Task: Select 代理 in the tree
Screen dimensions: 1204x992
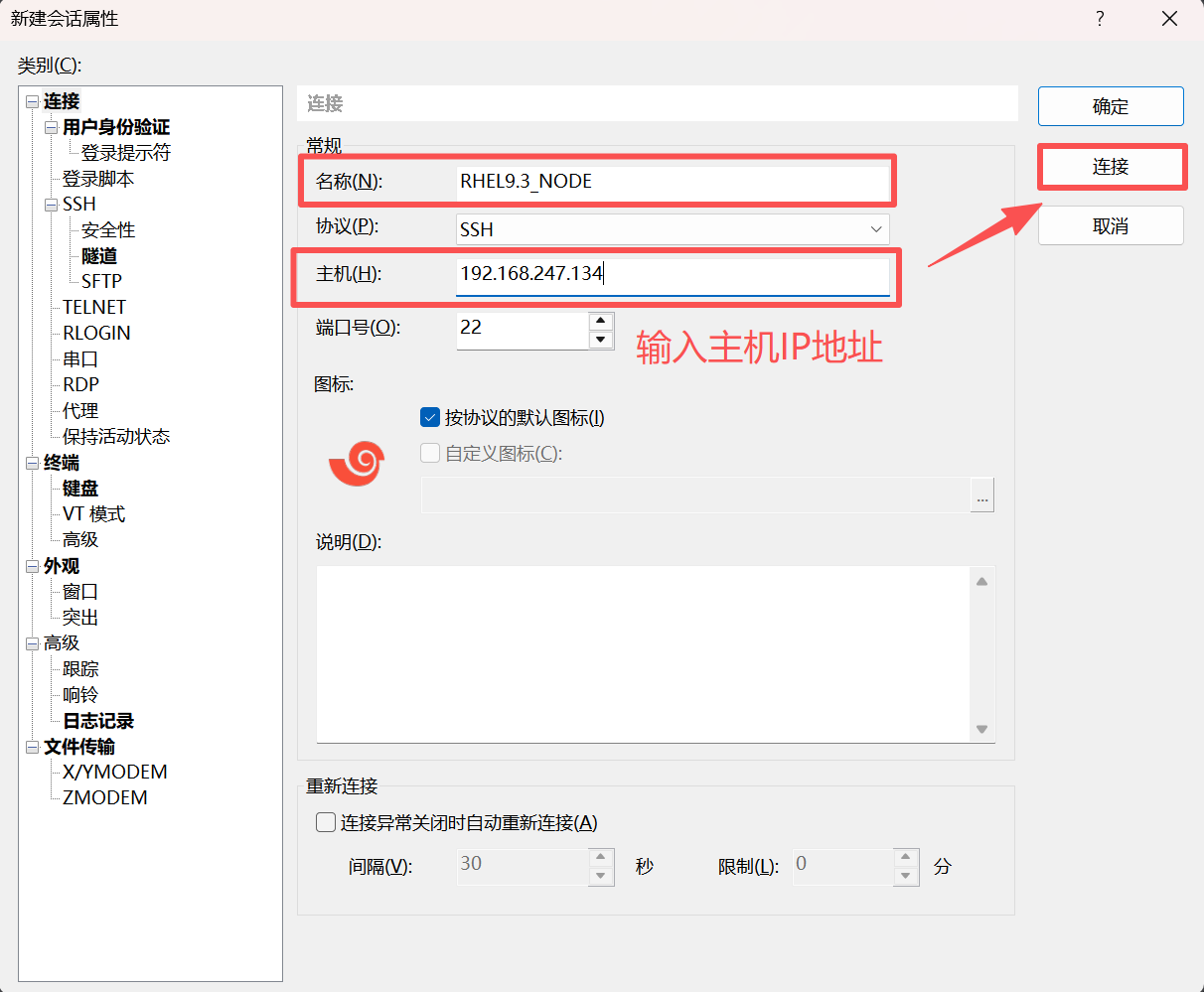Action: click(80, 411)
